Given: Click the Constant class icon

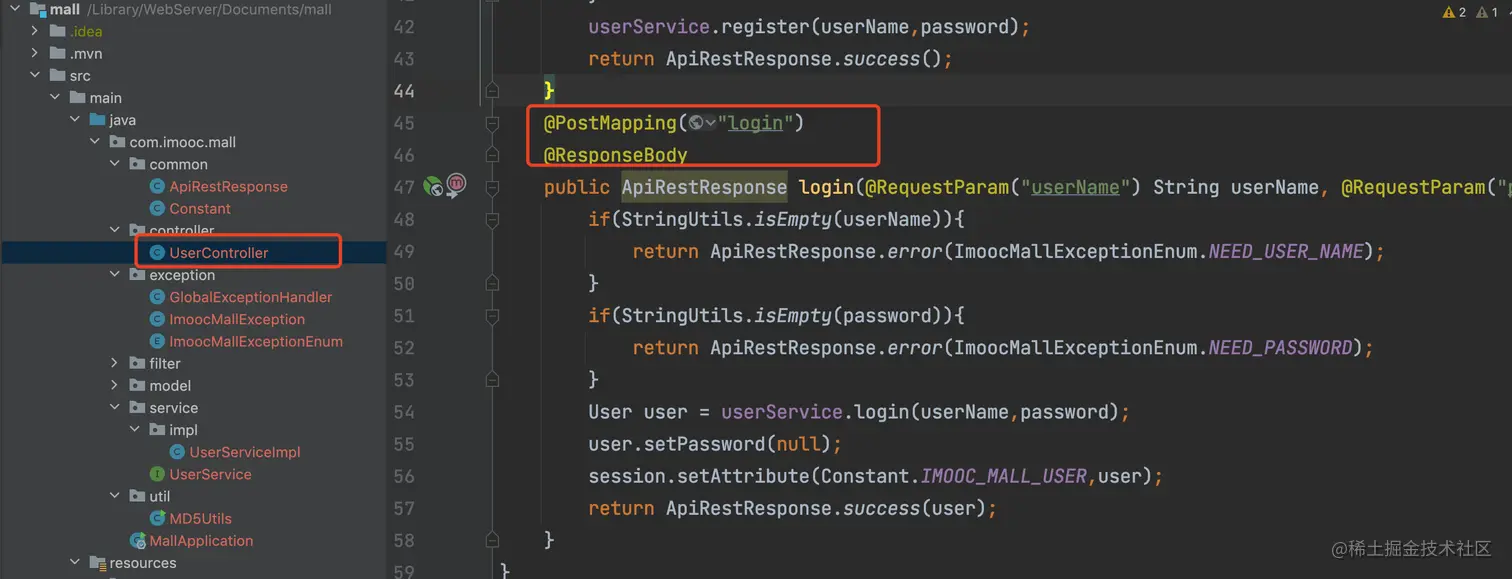Looking at the screenshot, I should pos(157,208).
